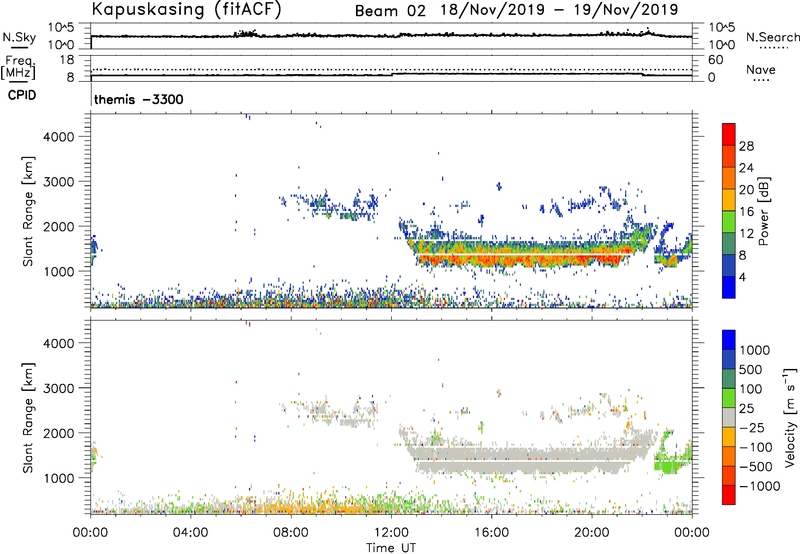This screenshot has height=554, width=800.
Task: Click the blue top segment of velocity colorbar
Action: click(729, 340)
